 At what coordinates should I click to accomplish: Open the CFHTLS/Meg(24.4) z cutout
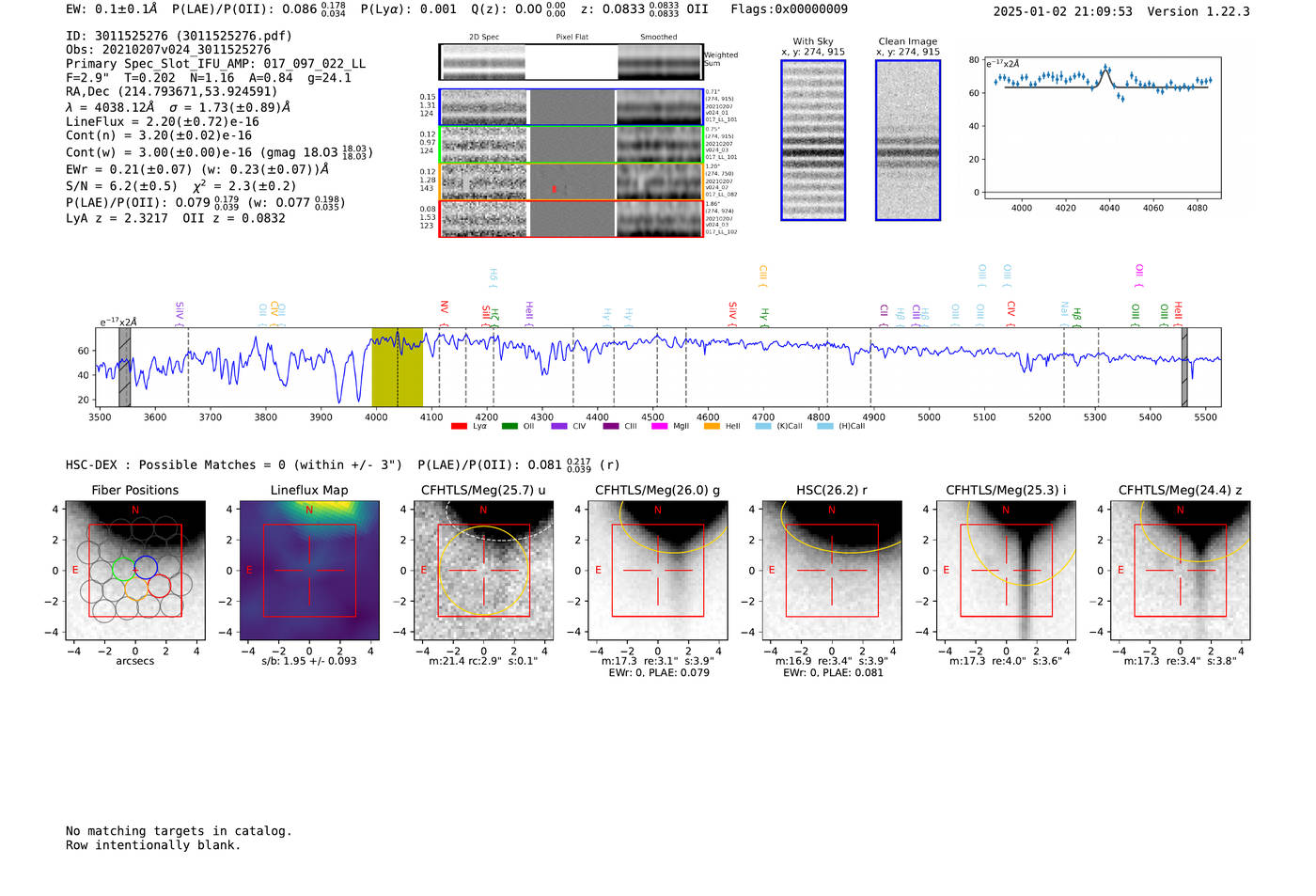pos(1181,571)
